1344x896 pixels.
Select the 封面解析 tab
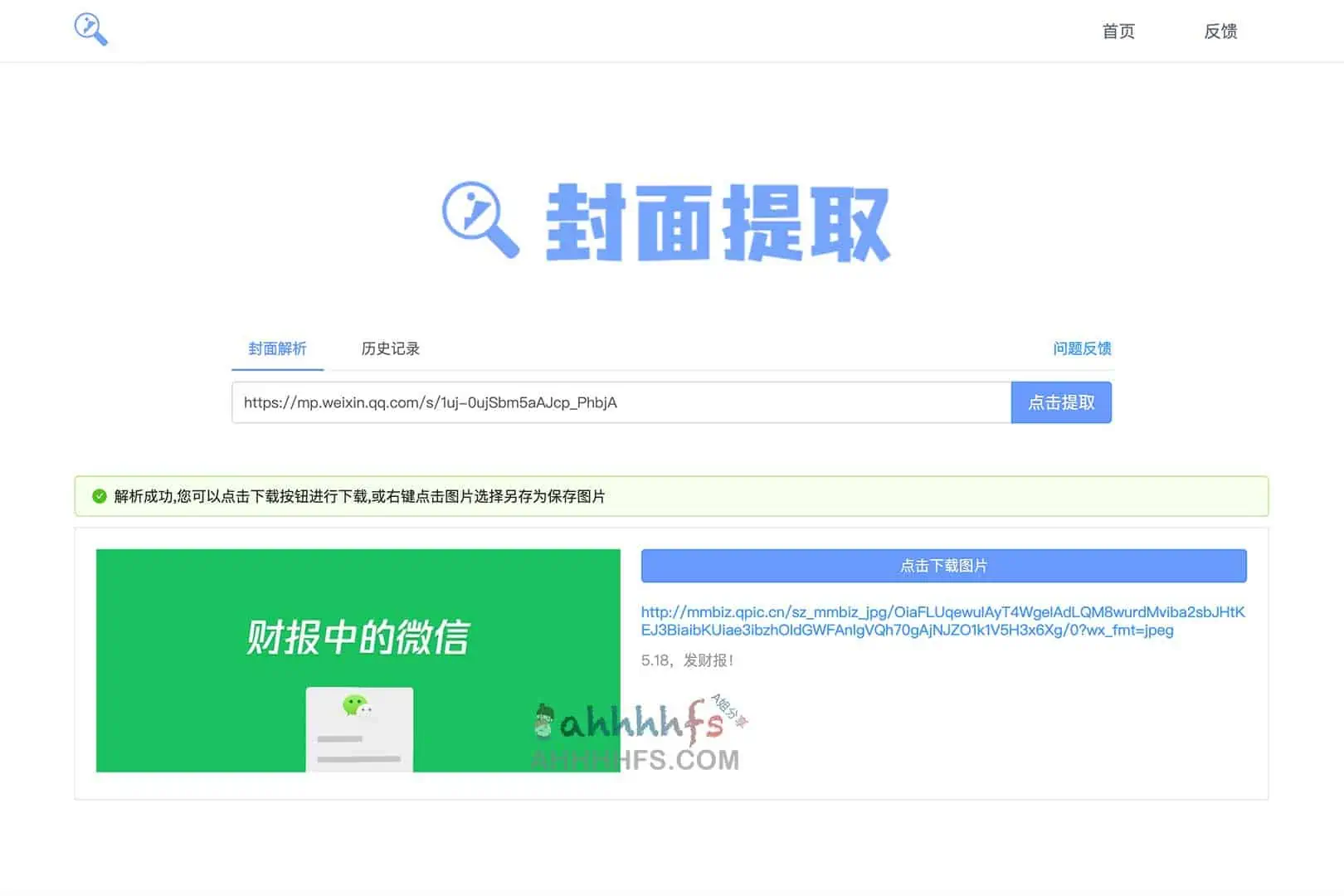click(277, 348)
